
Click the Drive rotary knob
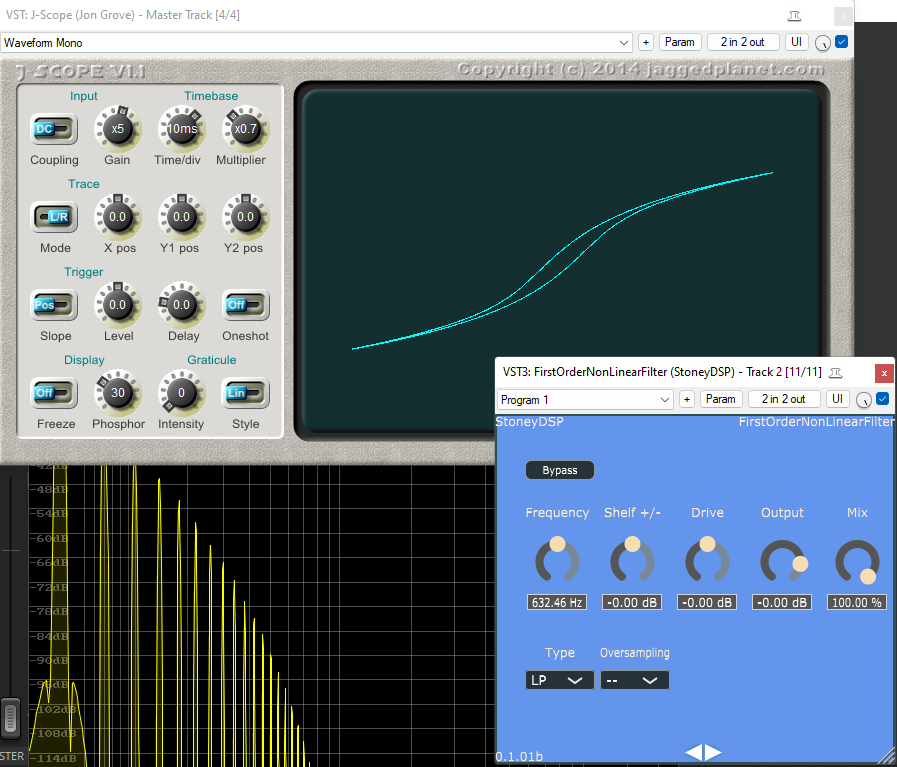click(707, 560)
